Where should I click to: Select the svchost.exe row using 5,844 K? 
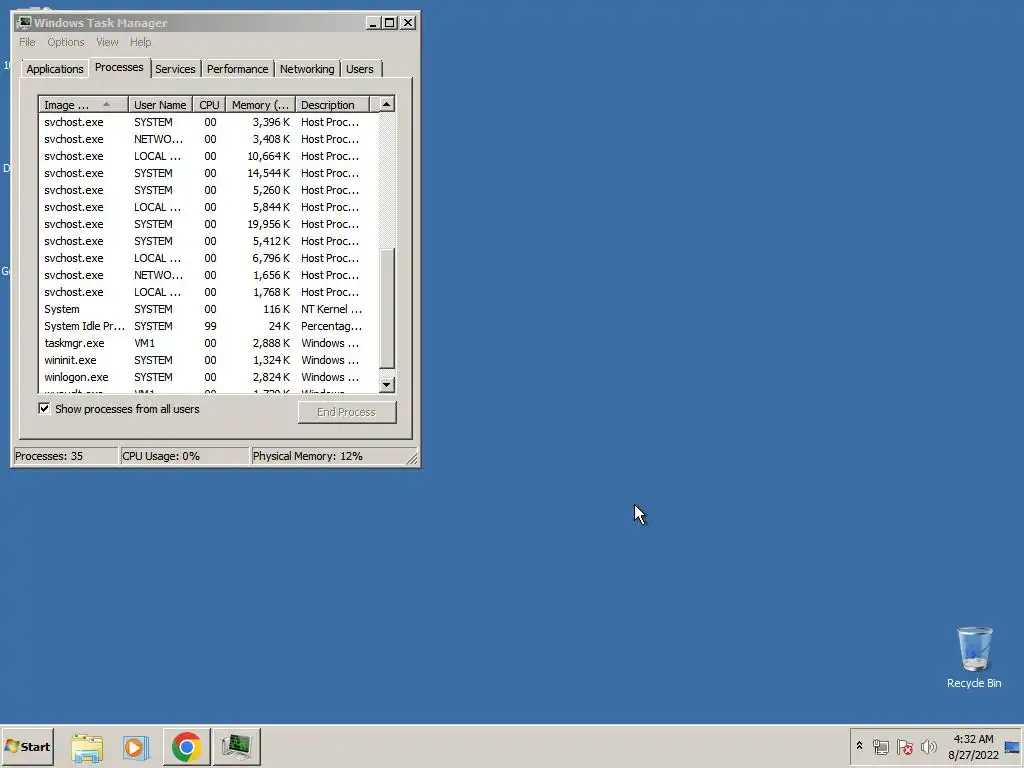209,207
